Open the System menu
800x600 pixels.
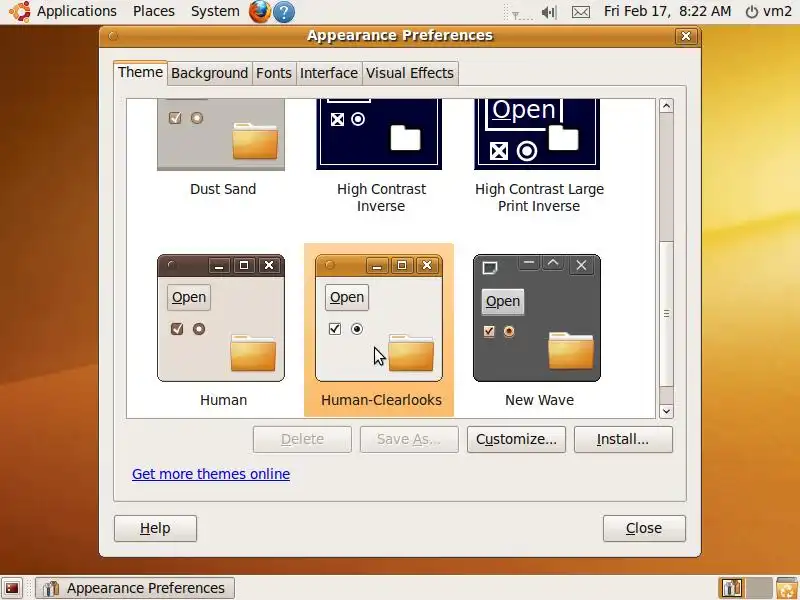[x=215, y=11]
